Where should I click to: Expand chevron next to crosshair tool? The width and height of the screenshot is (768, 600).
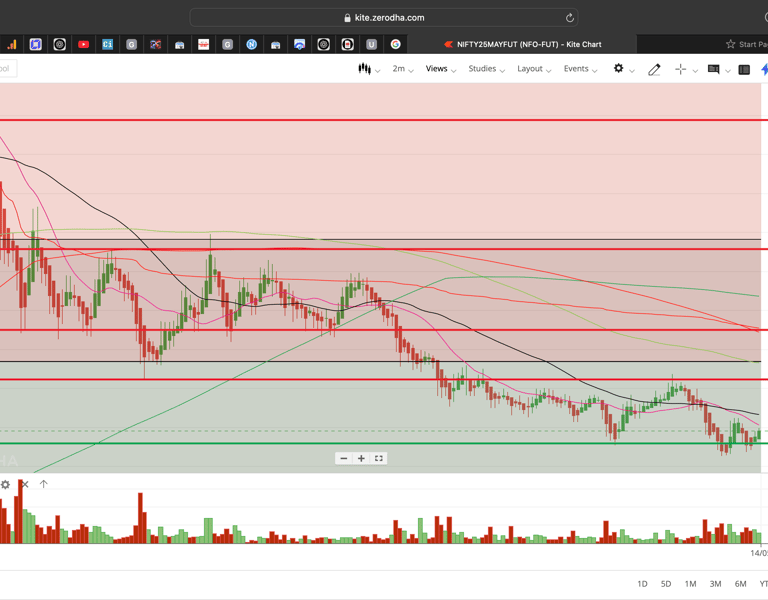coord(695,71)
